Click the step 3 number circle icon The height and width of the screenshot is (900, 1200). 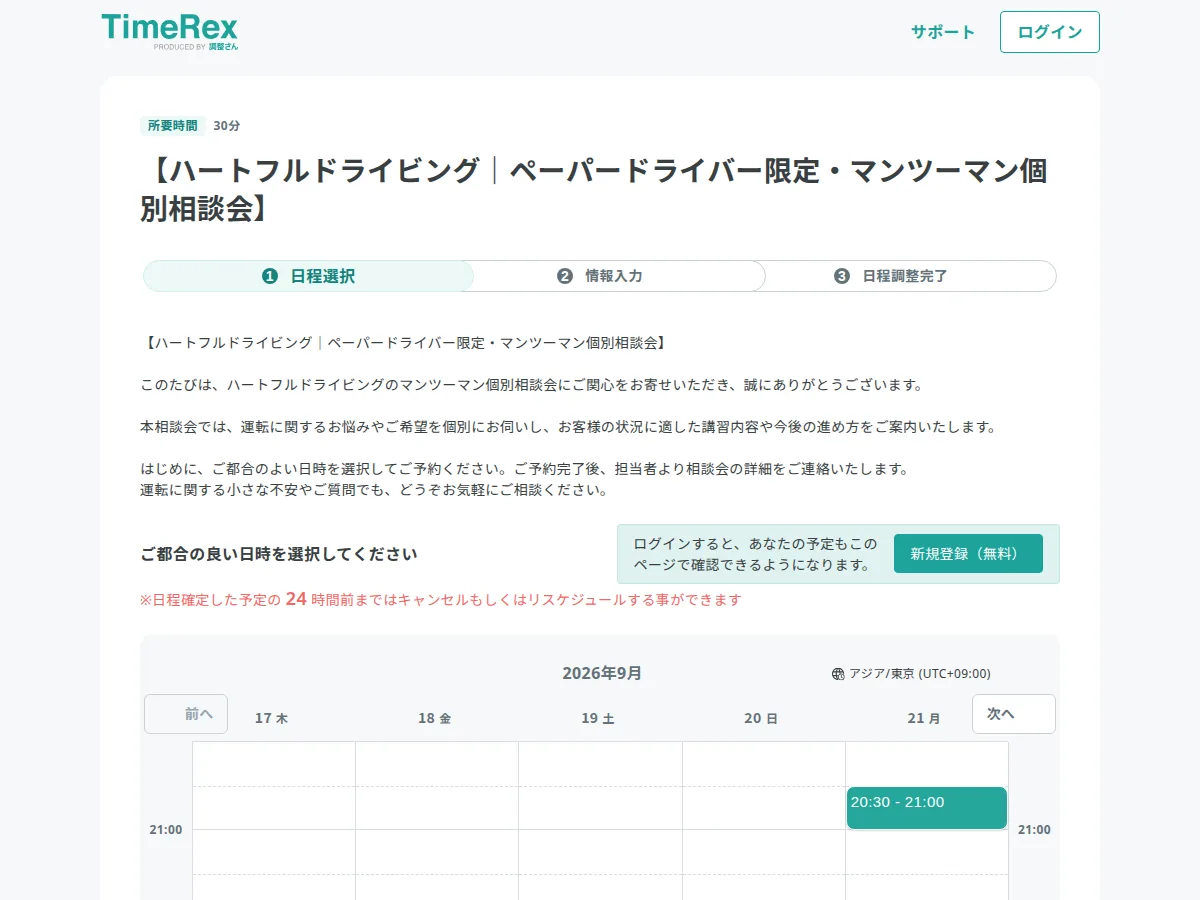click(x=842, y=276)
